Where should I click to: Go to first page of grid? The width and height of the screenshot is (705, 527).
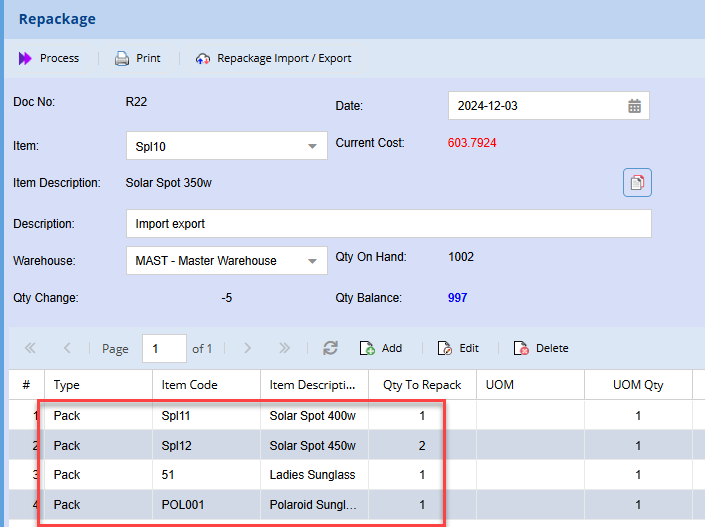[30, 348]
